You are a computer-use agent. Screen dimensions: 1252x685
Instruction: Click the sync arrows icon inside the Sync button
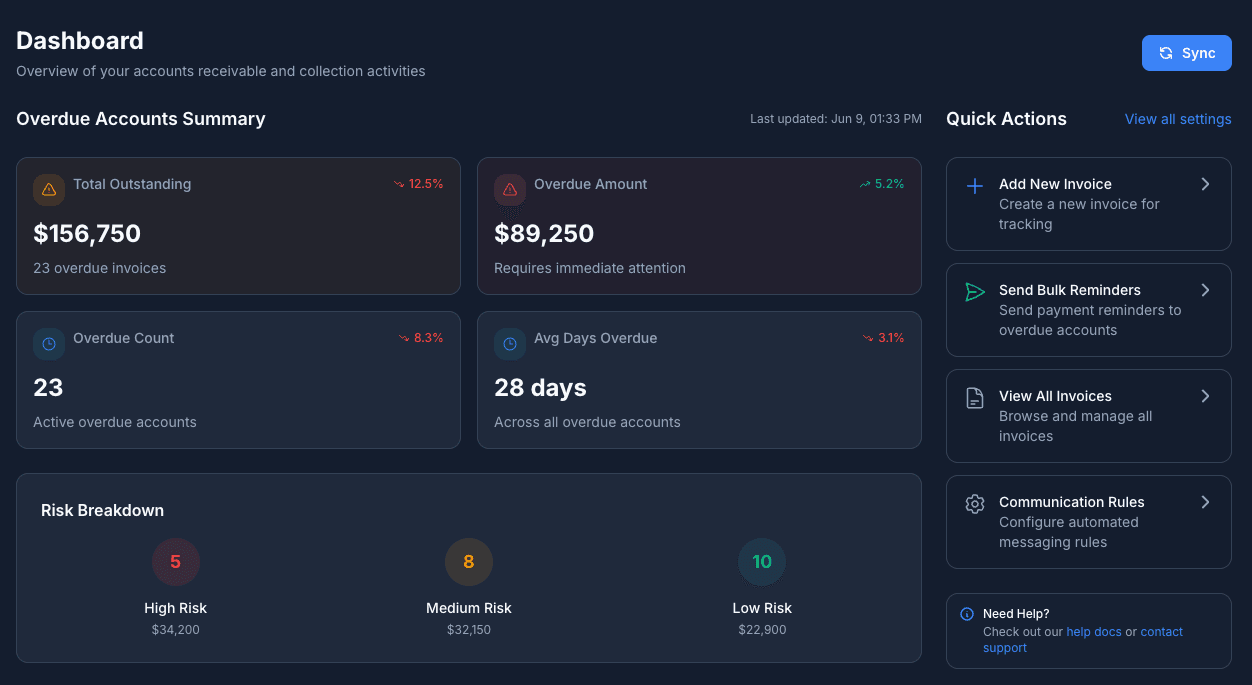(1166, 52)
